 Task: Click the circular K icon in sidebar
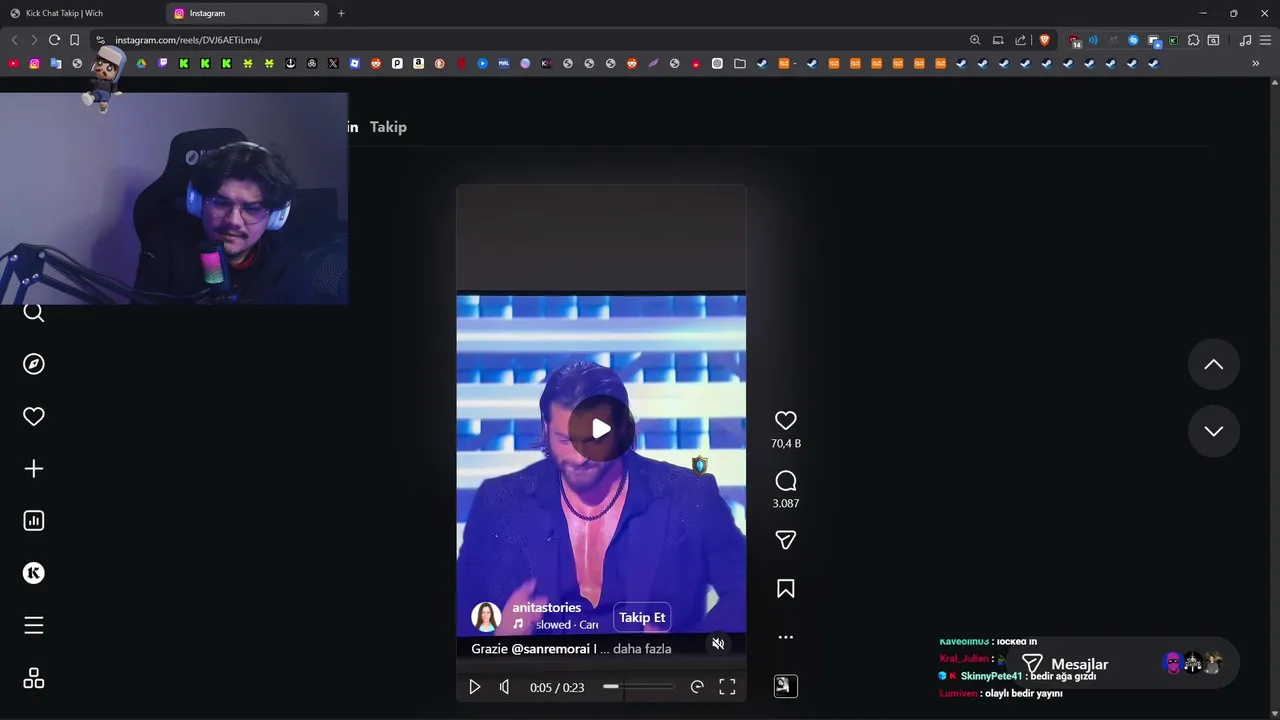pos(34,573)
